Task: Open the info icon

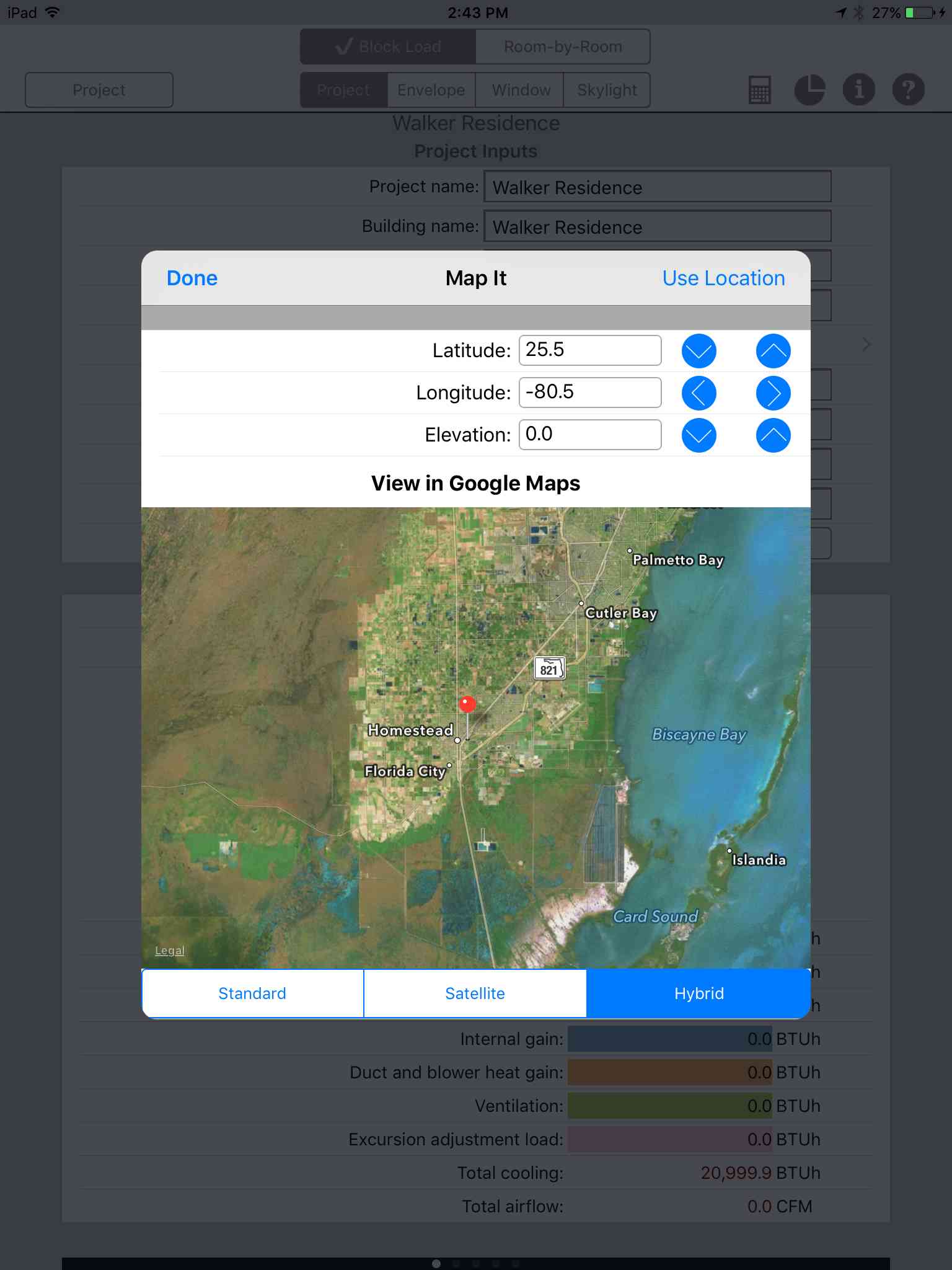Action: pyautogui.click(x=859, y=90)
